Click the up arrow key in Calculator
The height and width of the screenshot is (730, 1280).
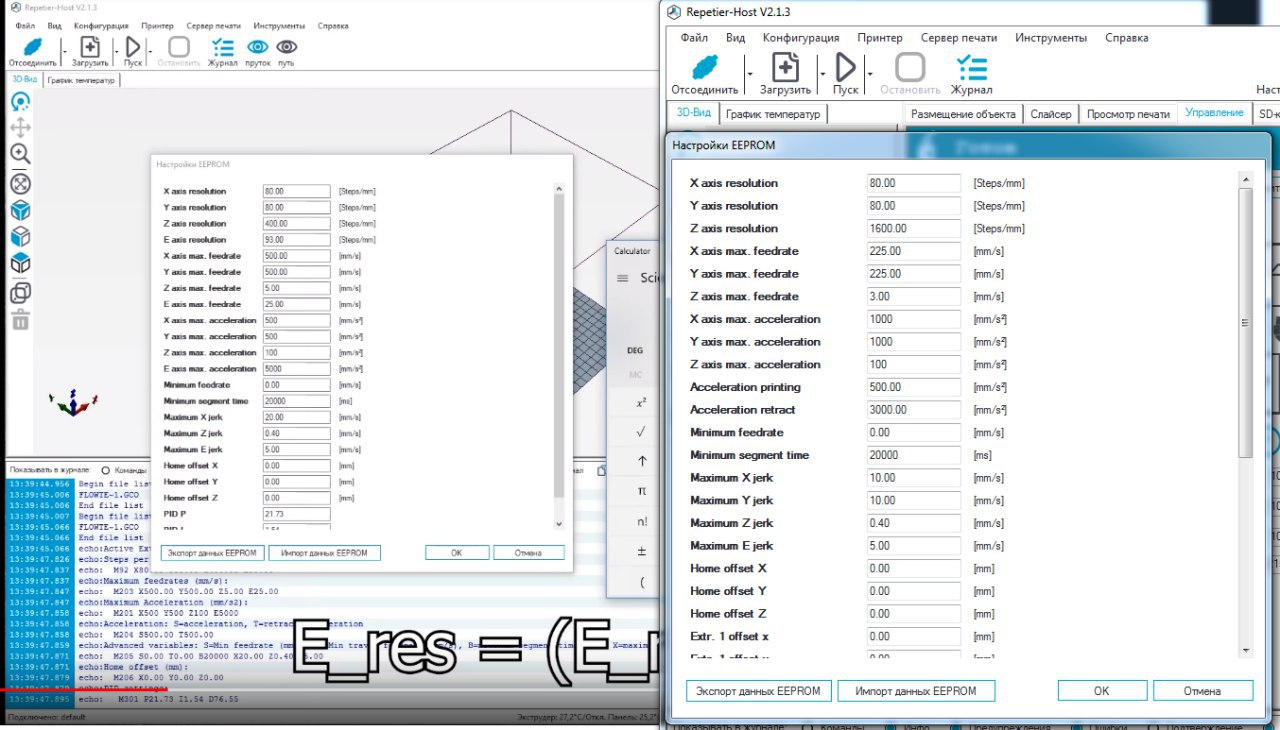(642, 462)
